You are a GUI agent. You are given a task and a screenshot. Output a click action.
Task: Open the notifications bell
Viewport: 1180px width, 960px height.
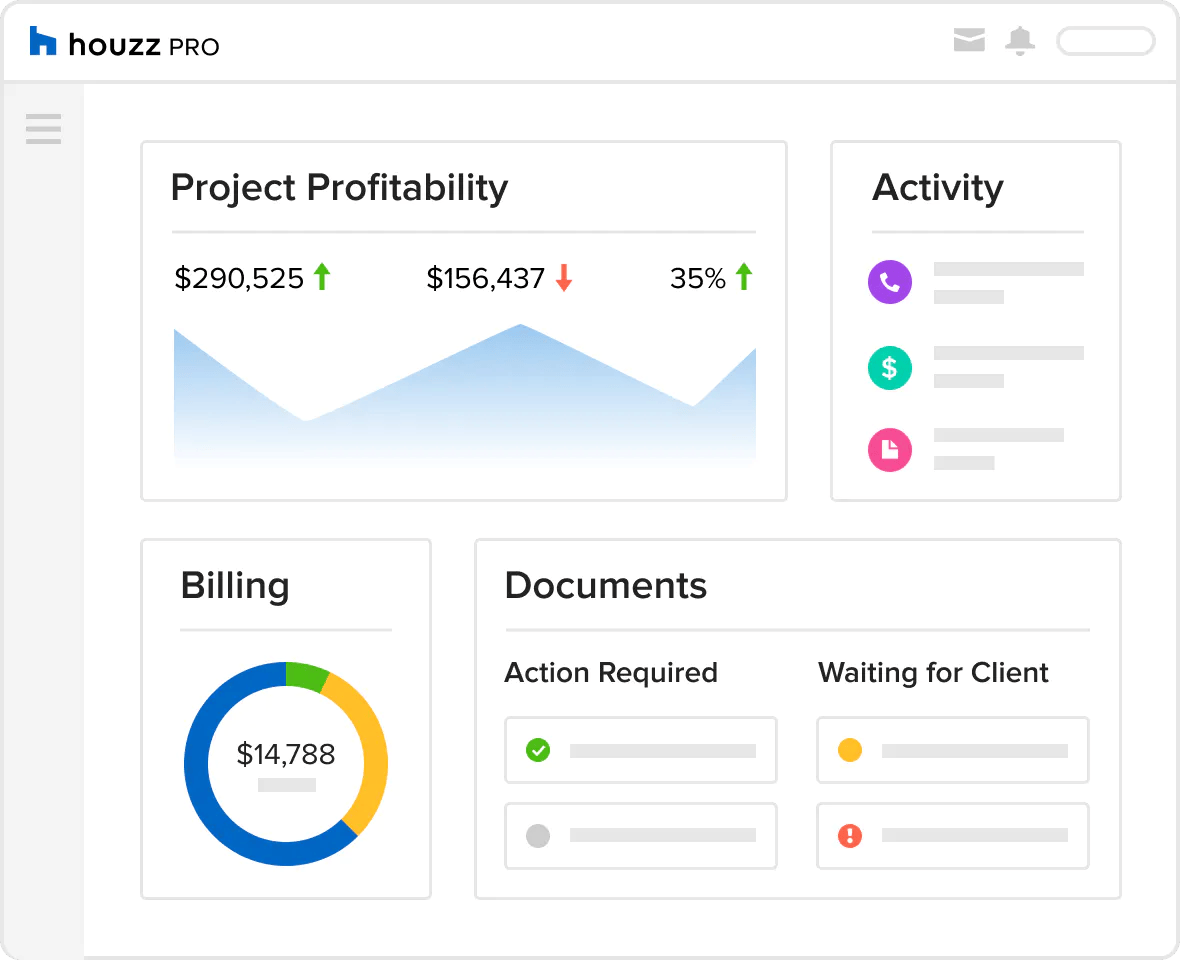point(1020,41)
